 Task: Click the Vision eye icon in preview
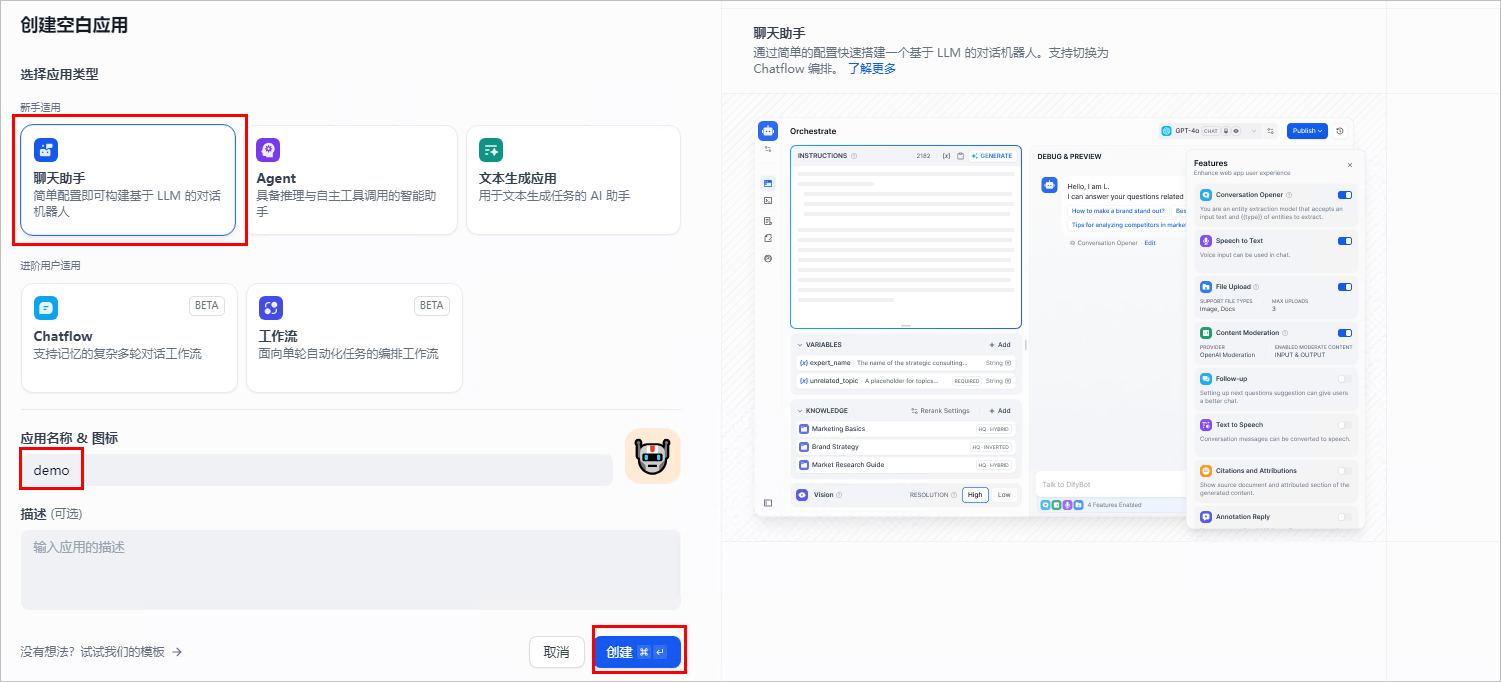[802, 495]
